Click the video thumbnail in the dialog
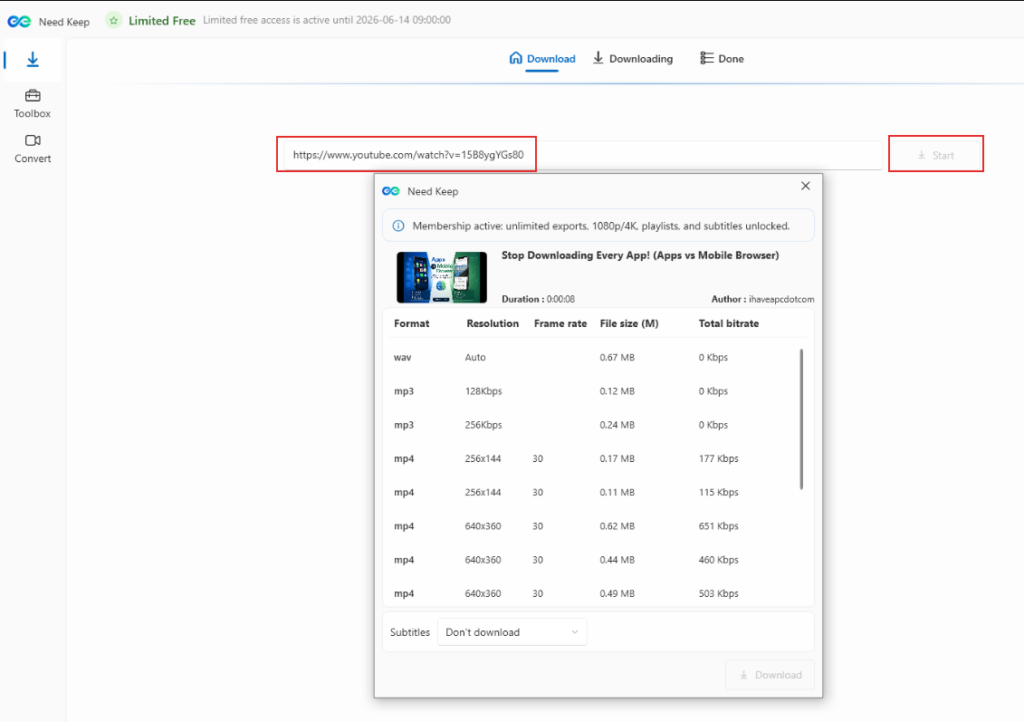The width and height of the screenshot is (1024, 722). coord(441,277)
